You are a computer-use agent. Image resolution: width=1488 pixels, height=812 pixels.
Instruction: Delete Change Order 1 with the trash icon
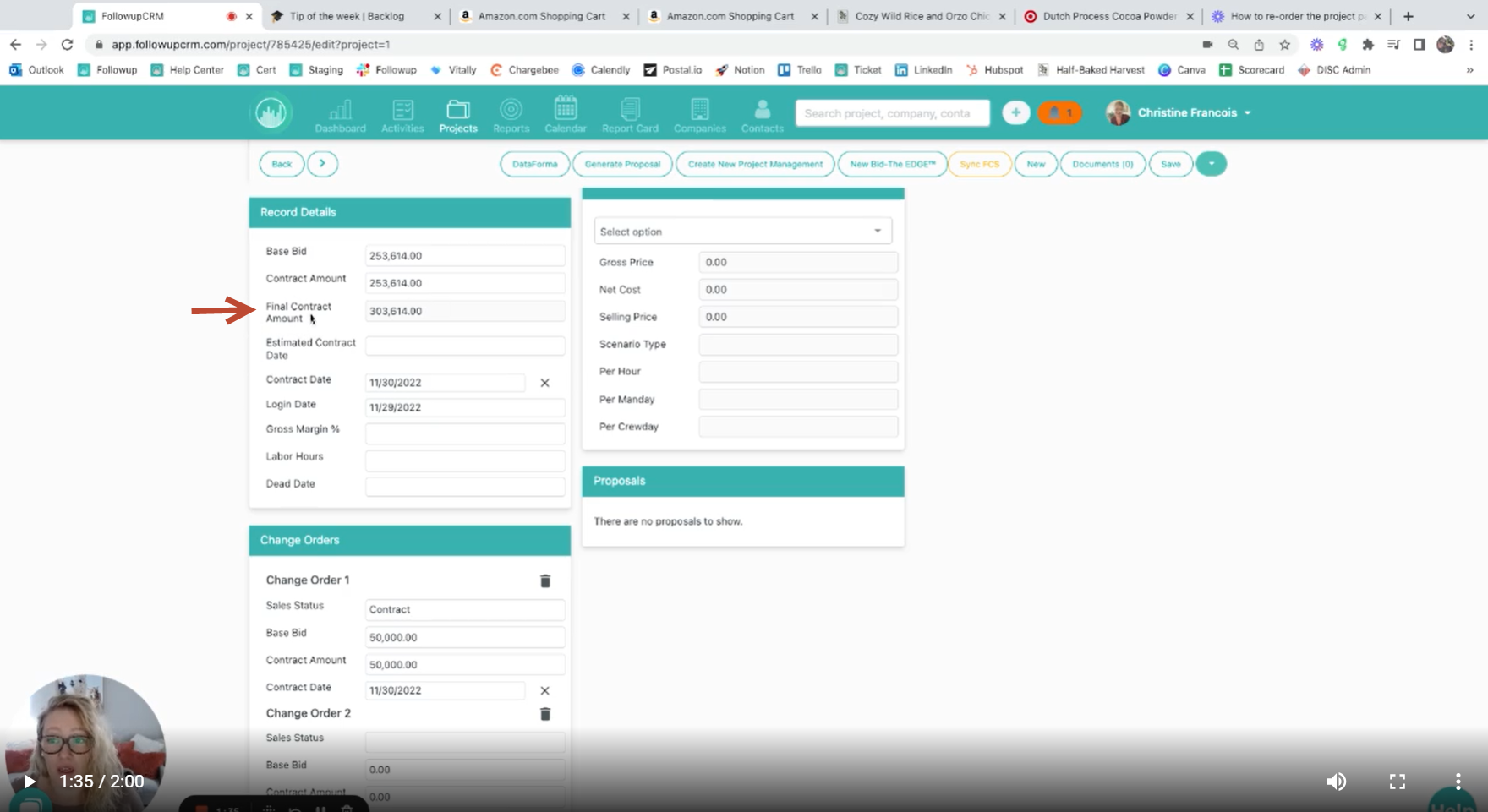pos(545,580)
